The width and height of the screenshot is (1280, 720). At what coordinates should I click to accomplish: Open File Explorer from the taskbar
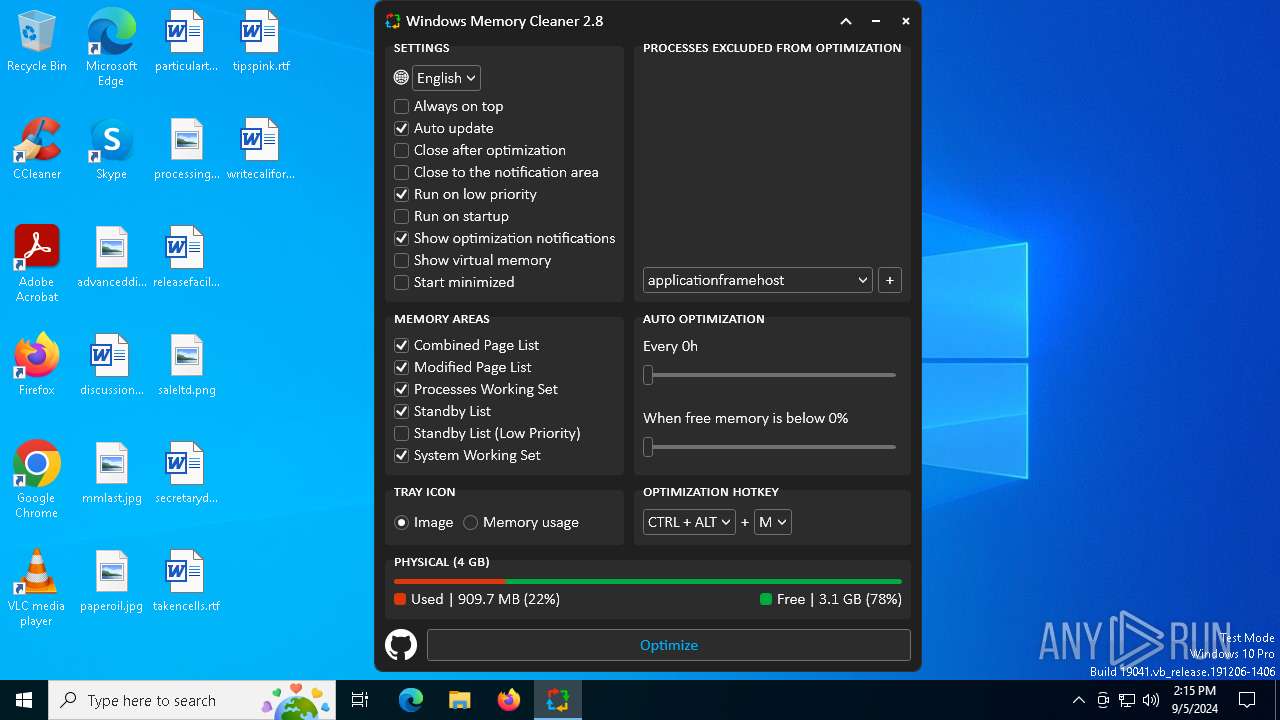click(x=460, y=700)
